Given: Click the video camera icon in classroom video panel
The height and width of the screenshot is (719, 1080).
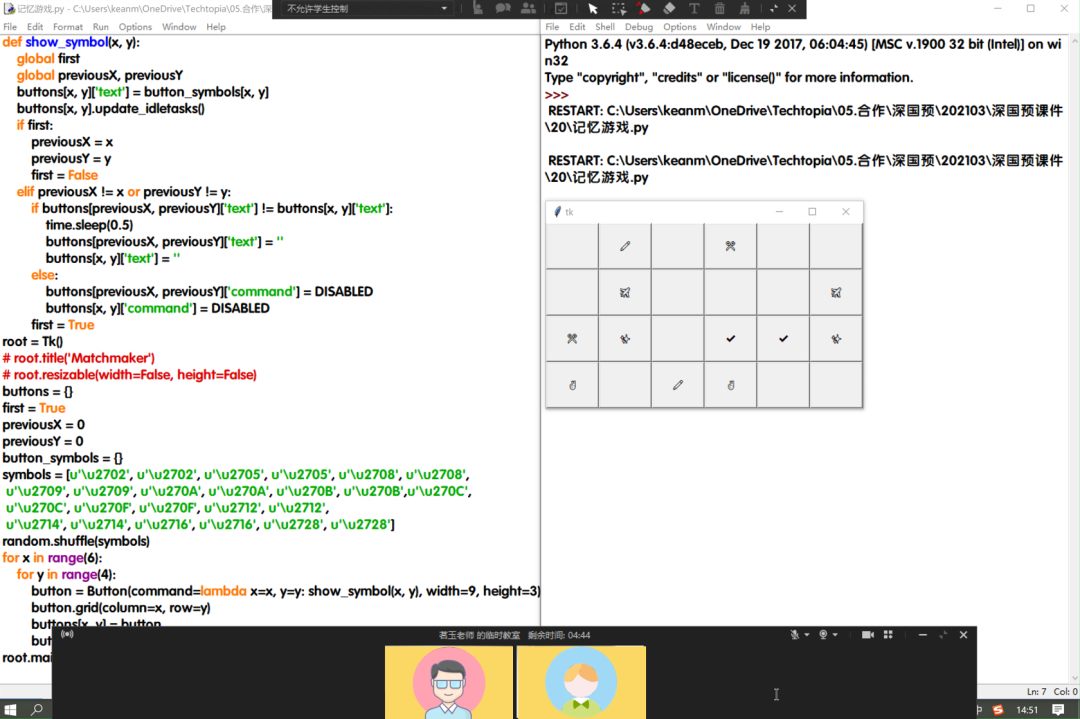Looking at the screenshot, I should point(868,634).
